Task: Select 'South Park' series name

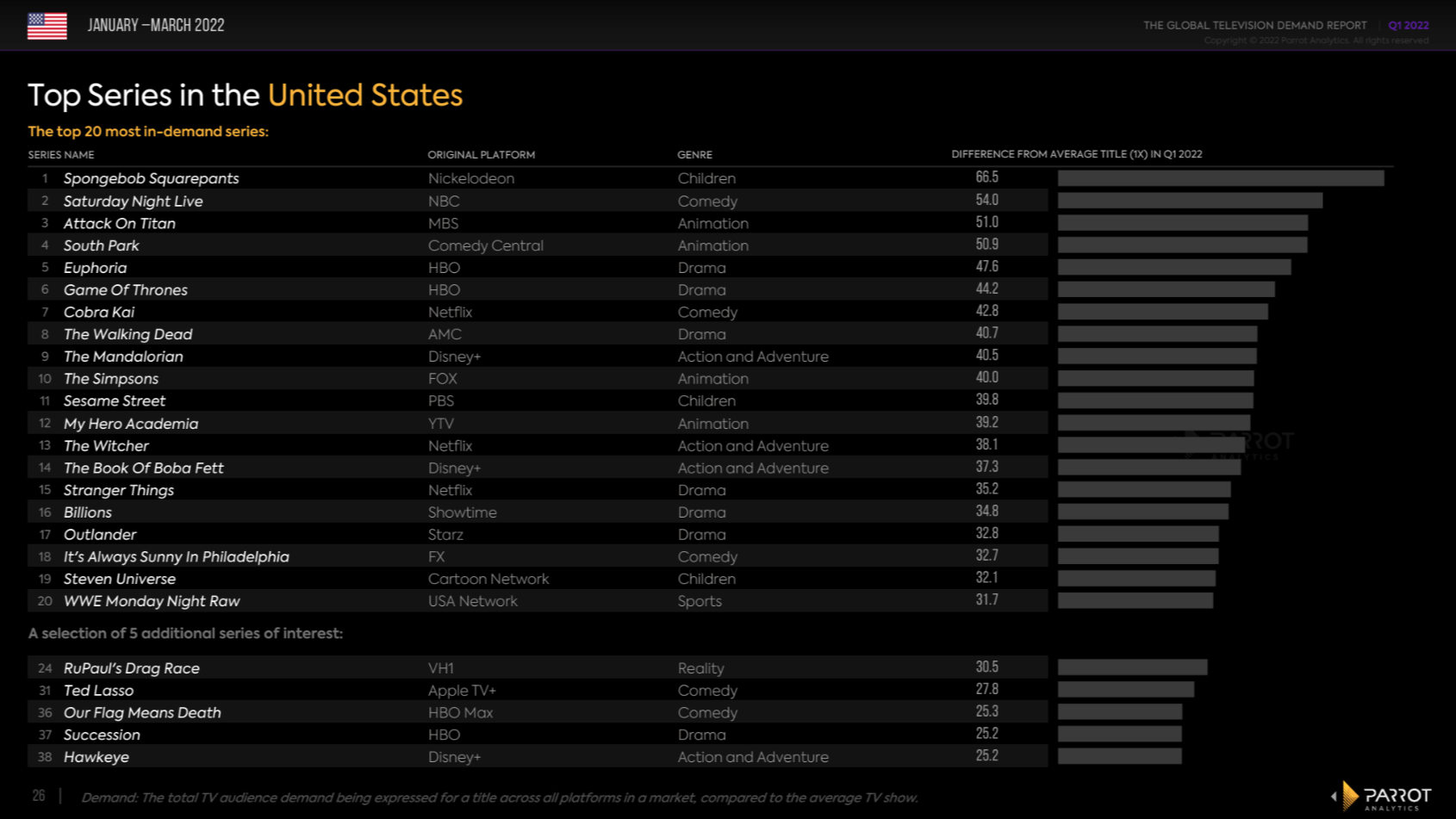Action: tap(102, 245)
